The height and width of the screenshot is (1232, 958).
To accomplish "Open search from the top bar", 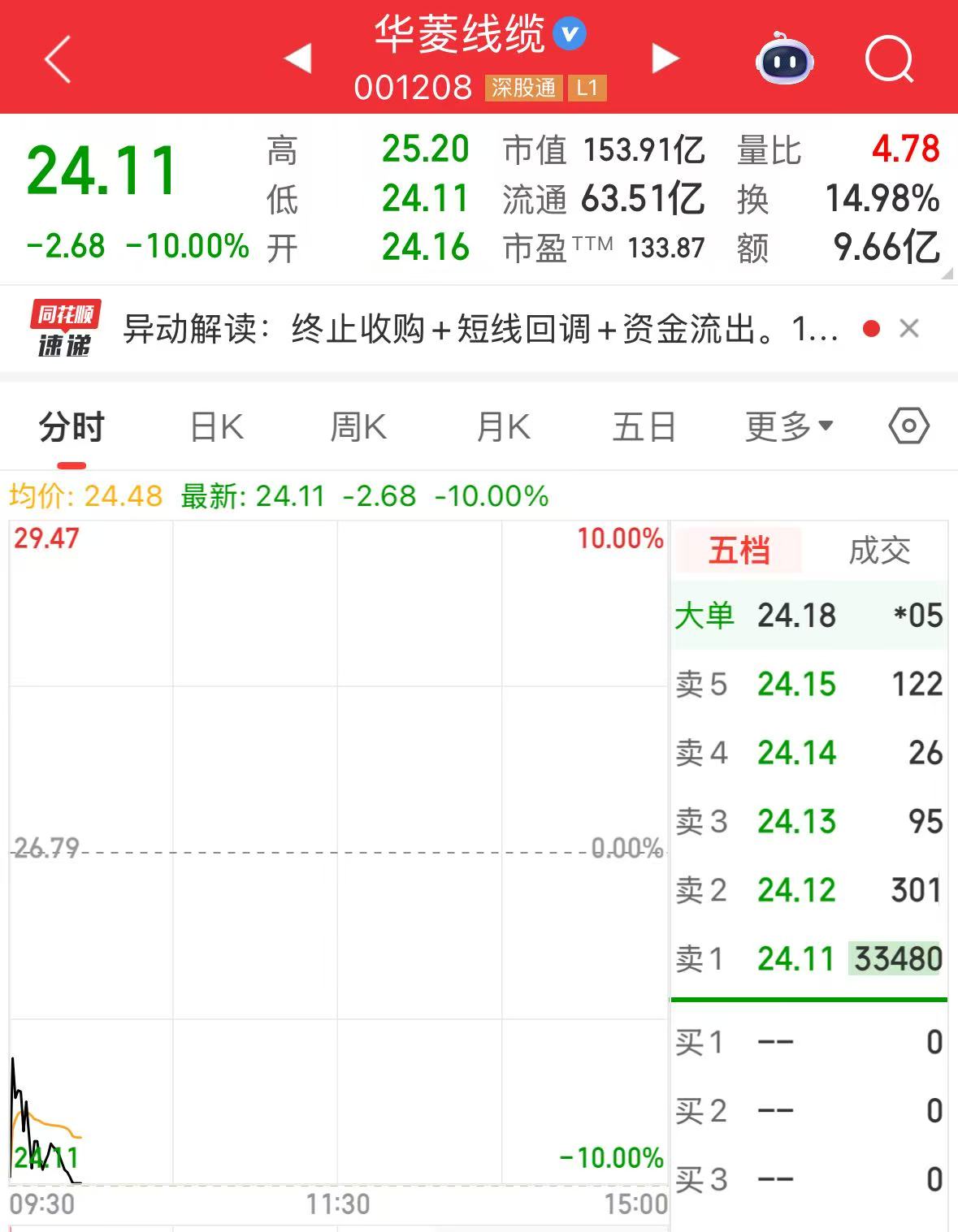I will pyautogui.click(x=888, y=58).
